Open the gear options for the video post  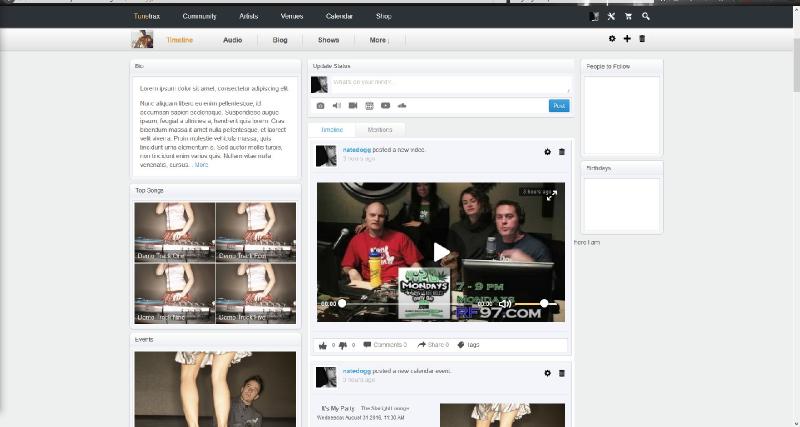click(x=547, y=151)
